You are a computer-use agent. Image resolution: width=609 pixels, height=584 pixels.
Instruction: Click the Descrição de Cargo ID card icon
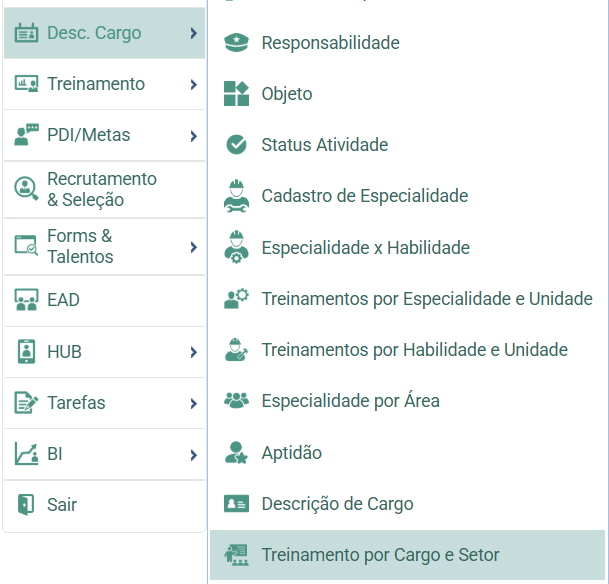(x=236, y=504)
